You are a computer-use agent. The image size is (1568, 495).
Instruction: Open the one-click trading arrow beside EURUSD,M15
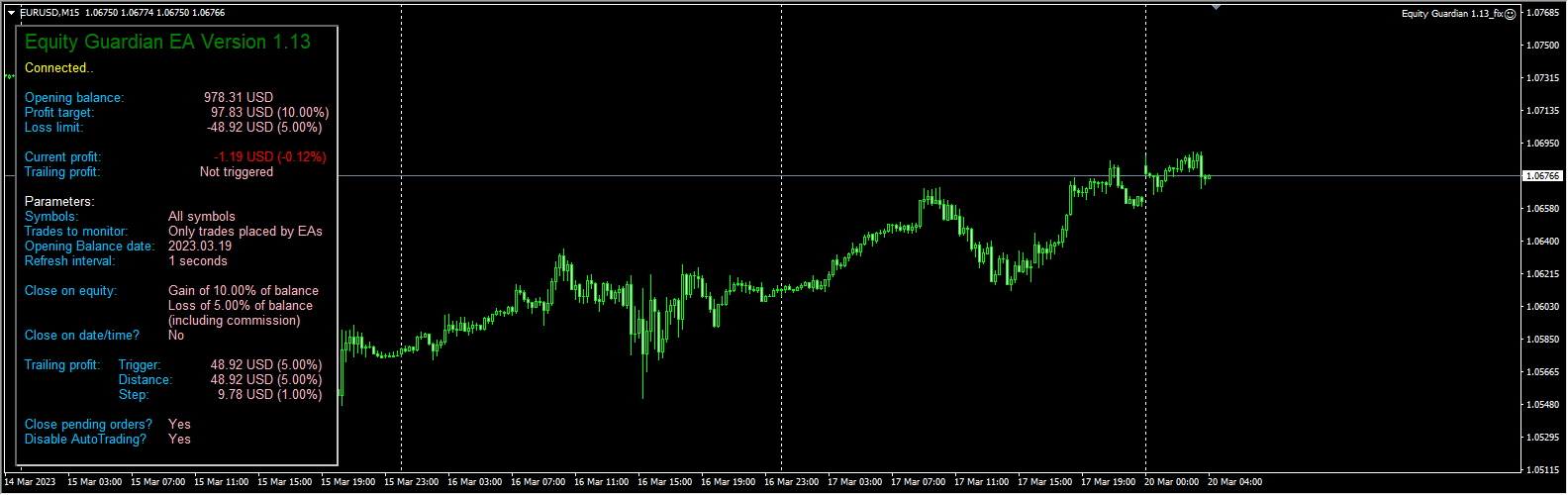[x=12, y=13]
